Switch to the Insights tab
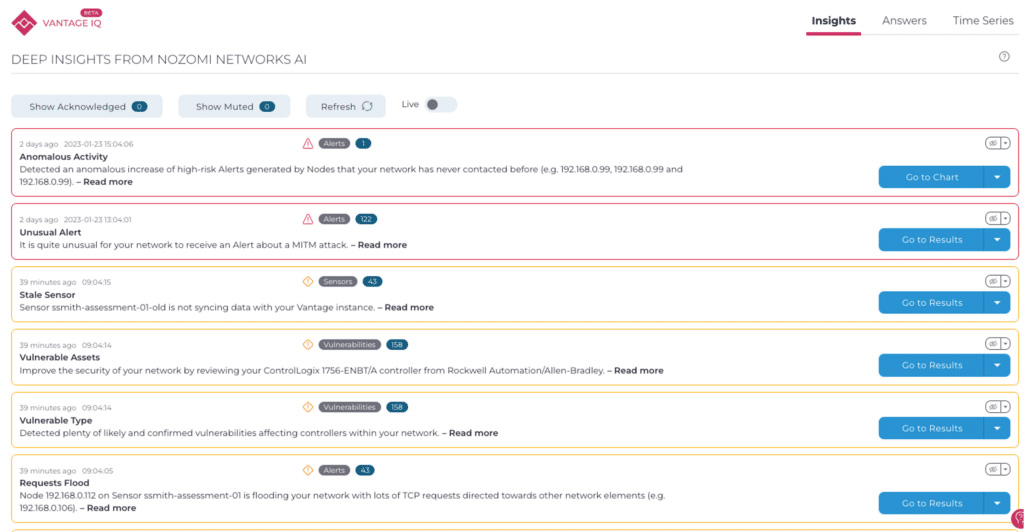Image resolution: width=1024 pixels, height=532 pixels. 833,21
